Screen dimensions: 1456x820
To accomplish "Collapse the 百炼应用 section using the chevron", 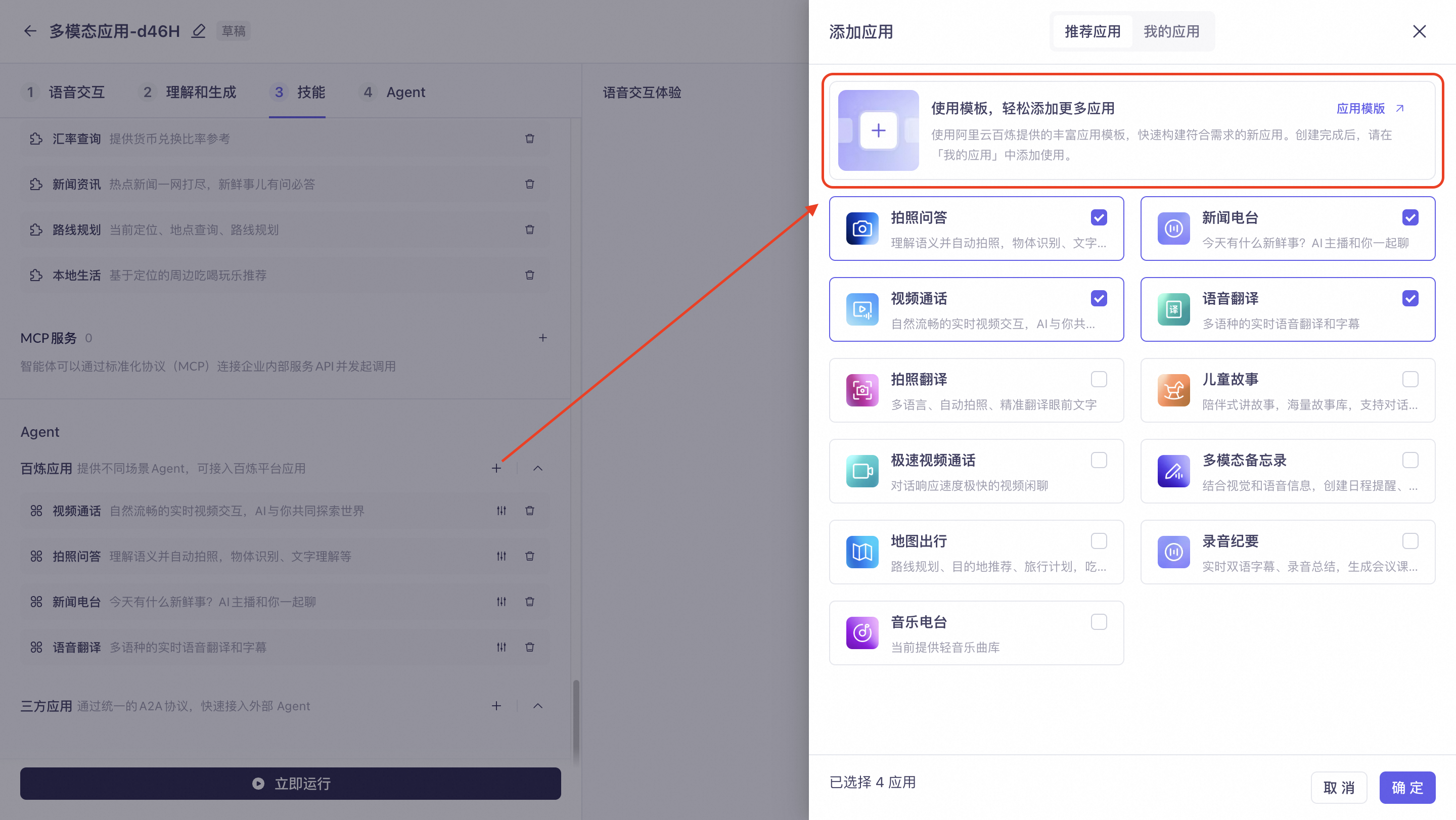I will pos(538,469).
